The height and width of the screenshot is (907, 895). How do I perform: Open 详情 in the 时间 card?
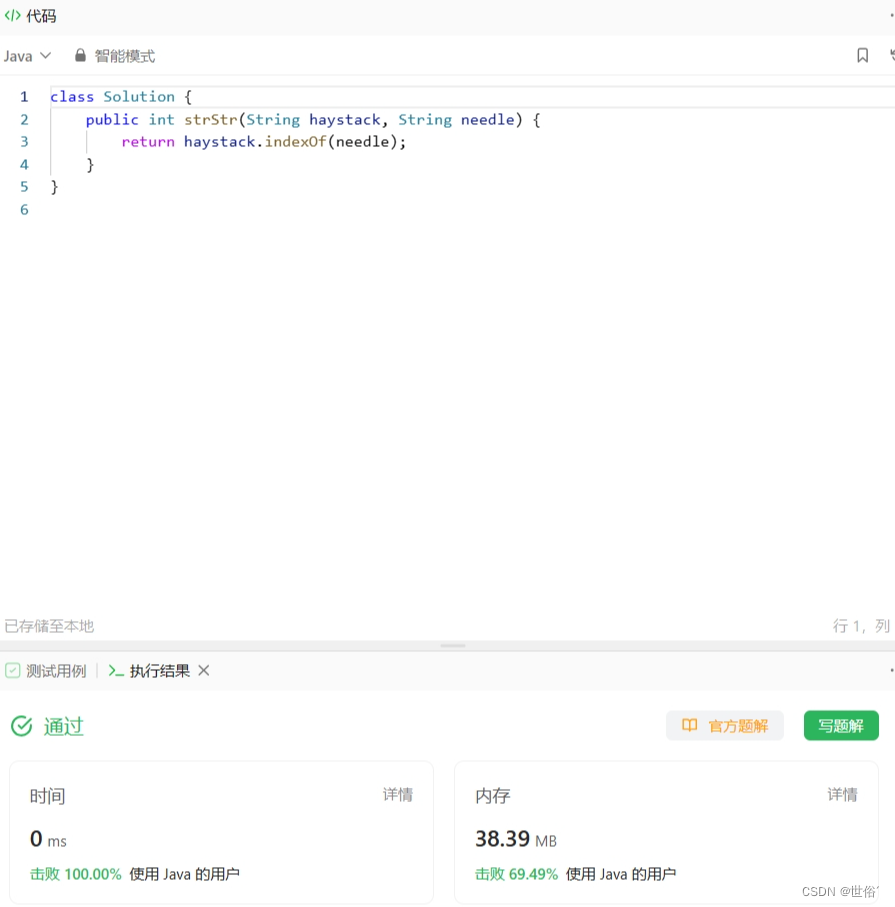397,794
